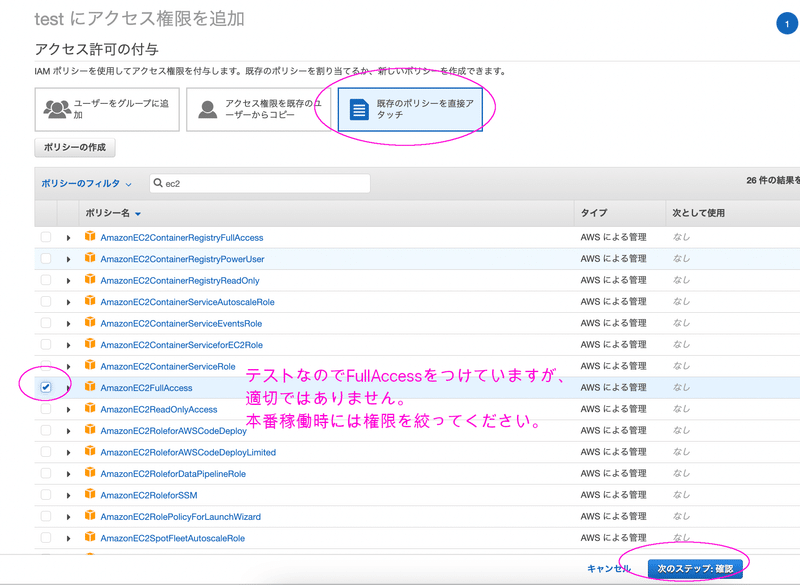The height and width of the screenshot is (585, 800).
Task: Select 既存のポリシーを直接アタッチ option
Action: coord(410,109)
